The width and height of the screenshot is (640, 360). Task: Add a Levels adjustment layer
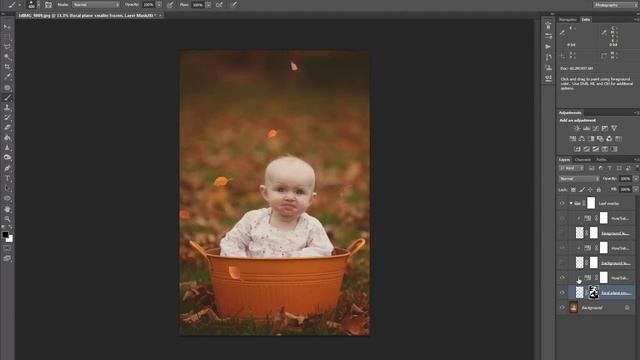(x=586, y=128)
